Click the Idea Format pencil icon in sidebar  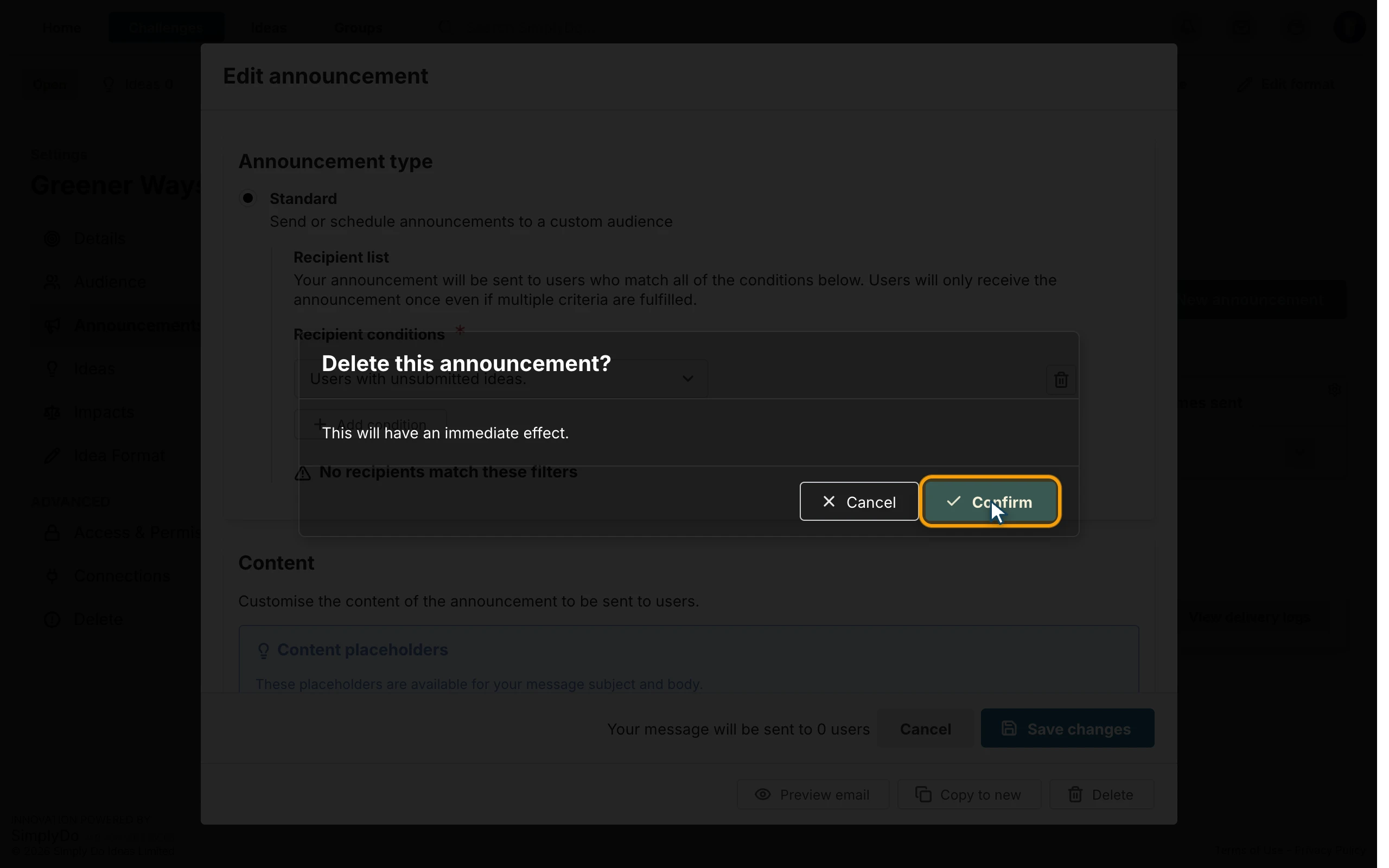[52, 456]
